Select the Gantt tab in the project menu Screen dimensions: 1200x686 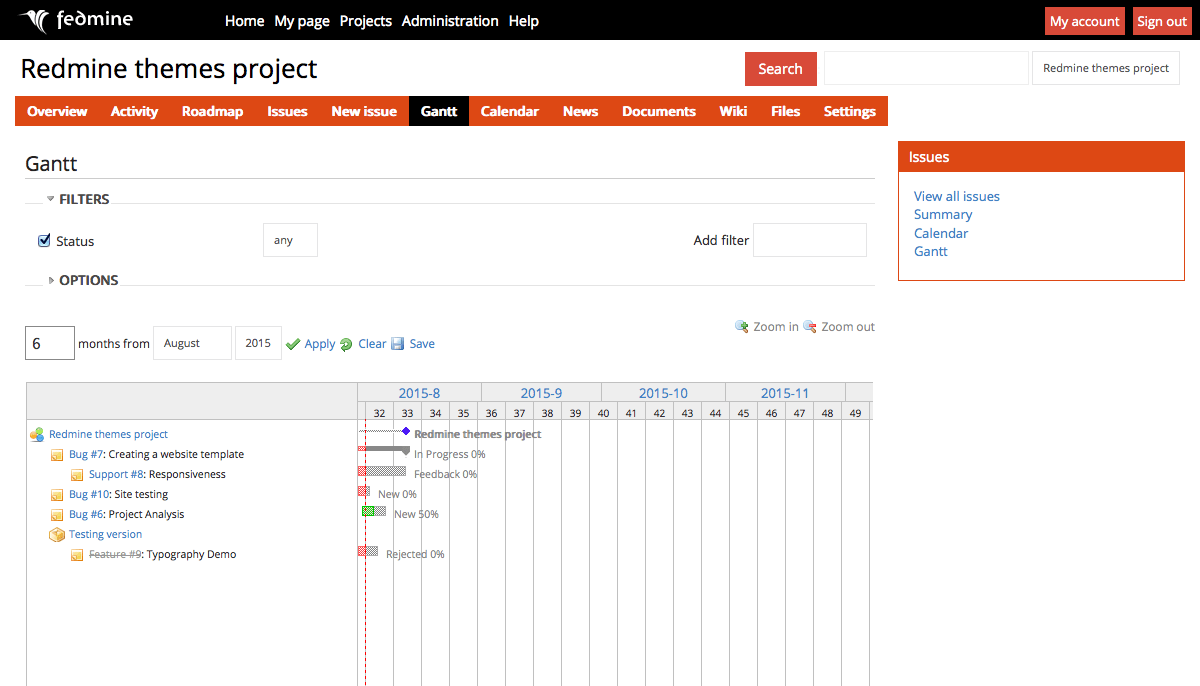[x=439, y=111]
